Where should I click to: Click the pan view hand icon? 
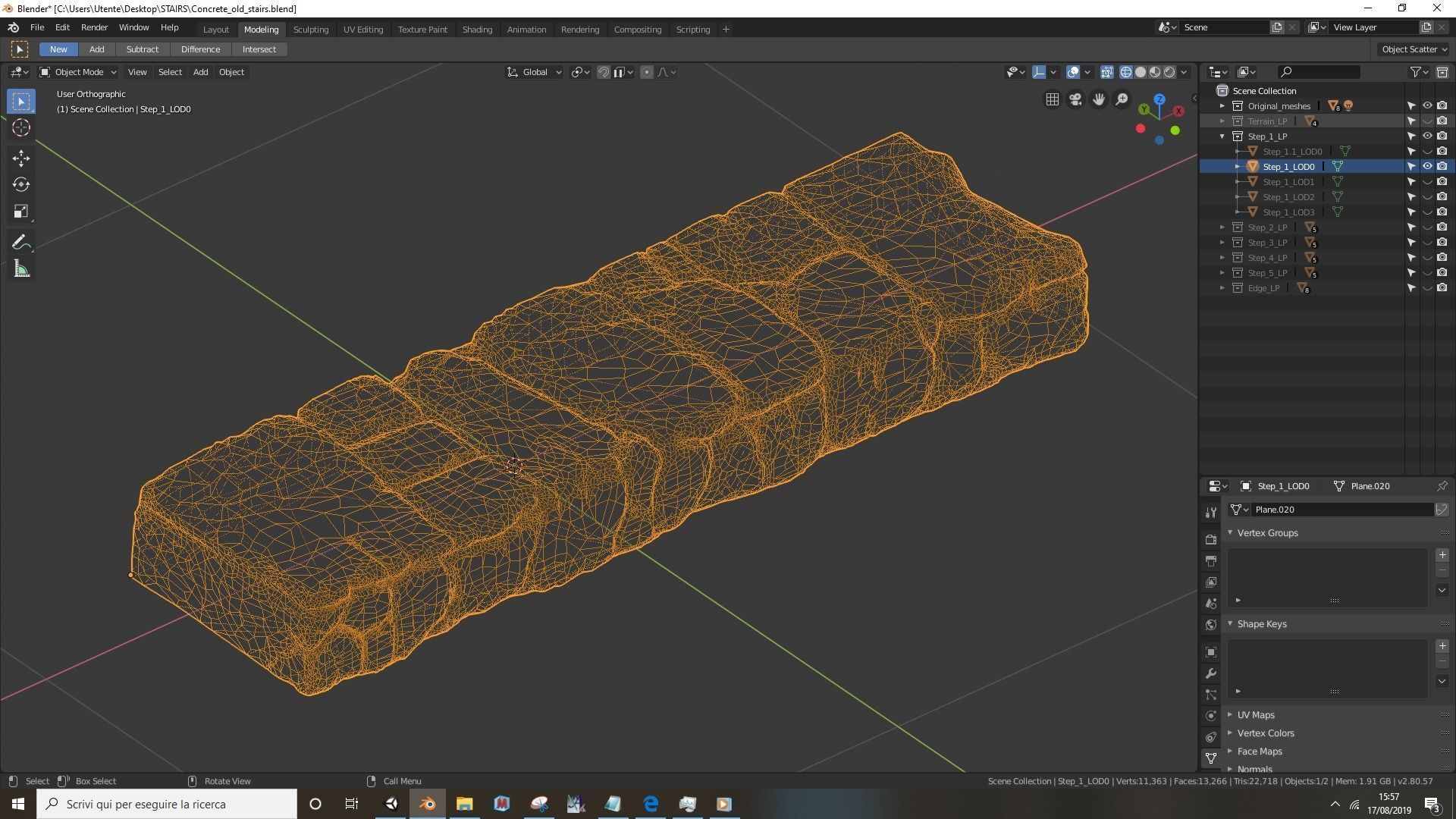click(1098, 99)
